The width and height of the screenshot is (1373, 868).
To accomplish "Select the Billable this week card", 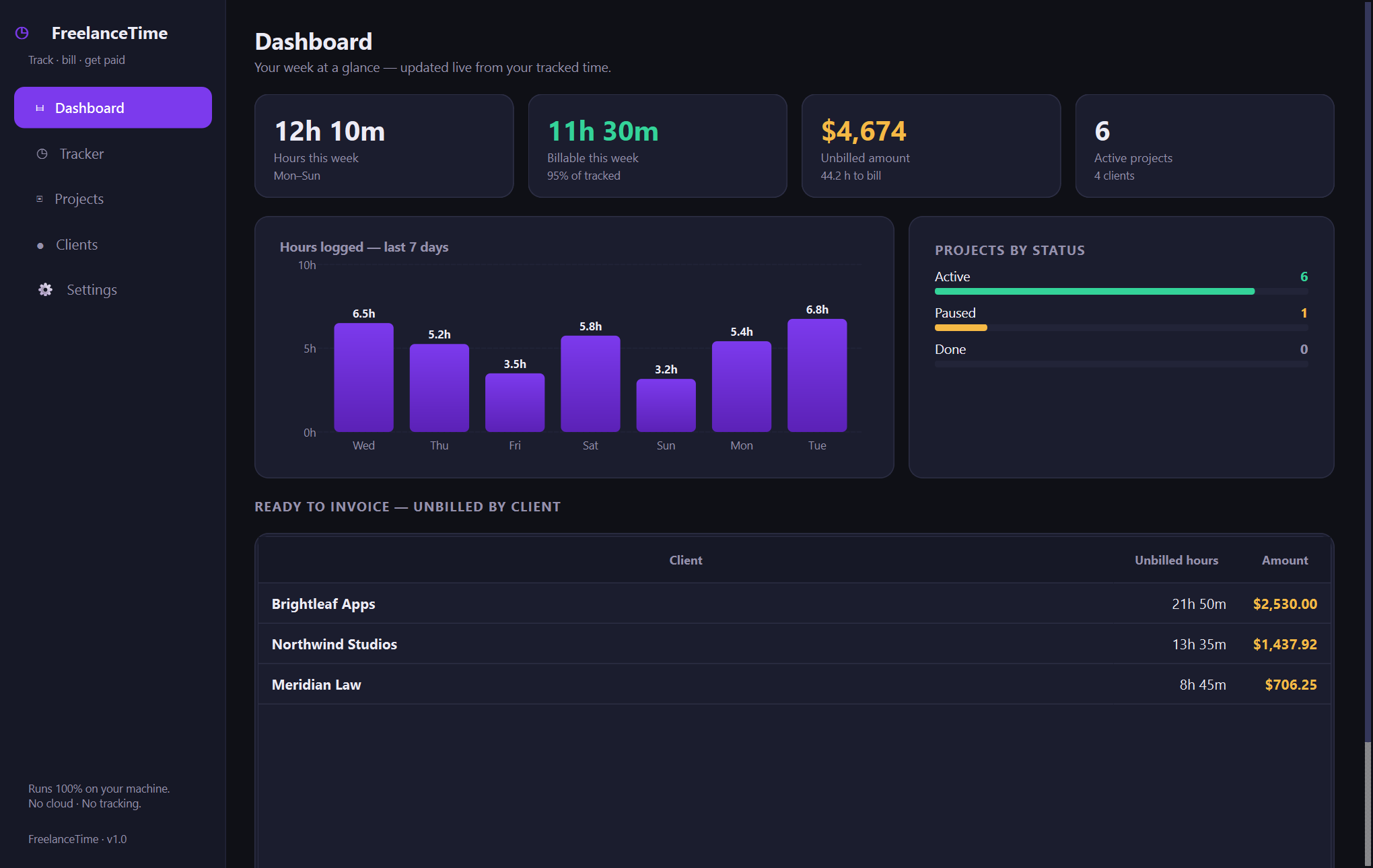I will [x=658, y=146].
